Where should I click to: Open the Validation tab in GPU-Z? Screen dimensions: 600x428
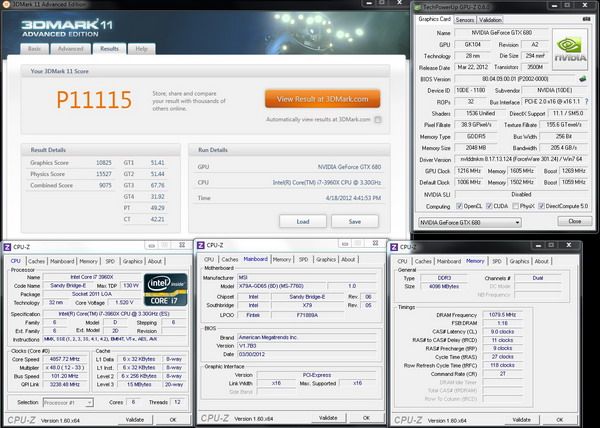[x=490, y=20]
